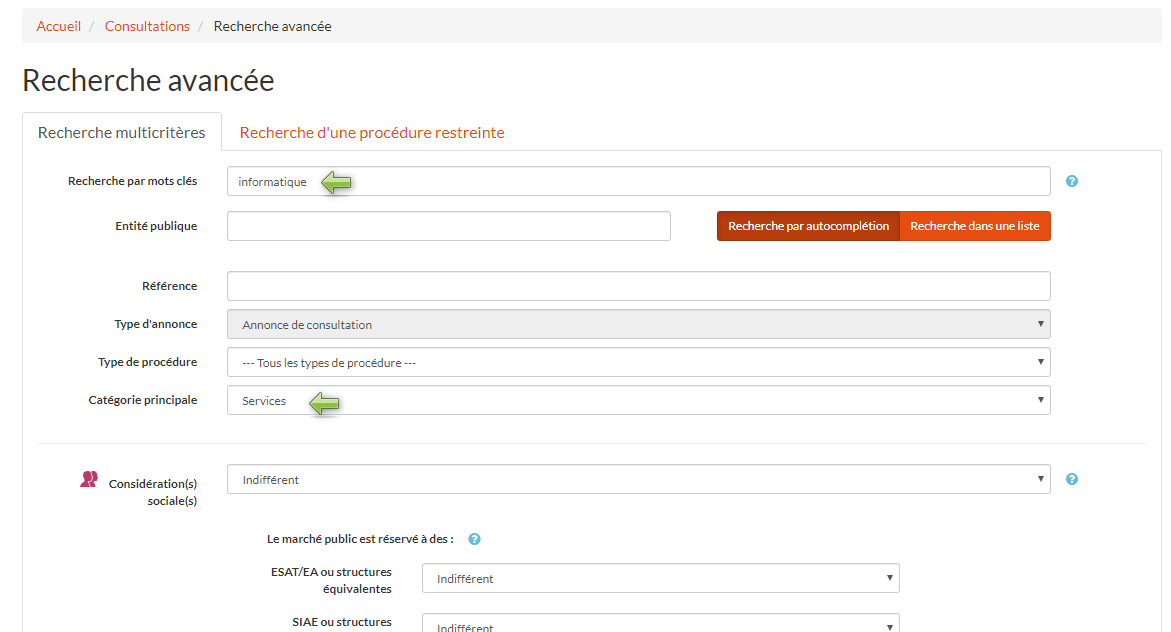The image size is (1171, 632).
Task: Click the green arrow beside 'Services'
Action: (324, 402)
